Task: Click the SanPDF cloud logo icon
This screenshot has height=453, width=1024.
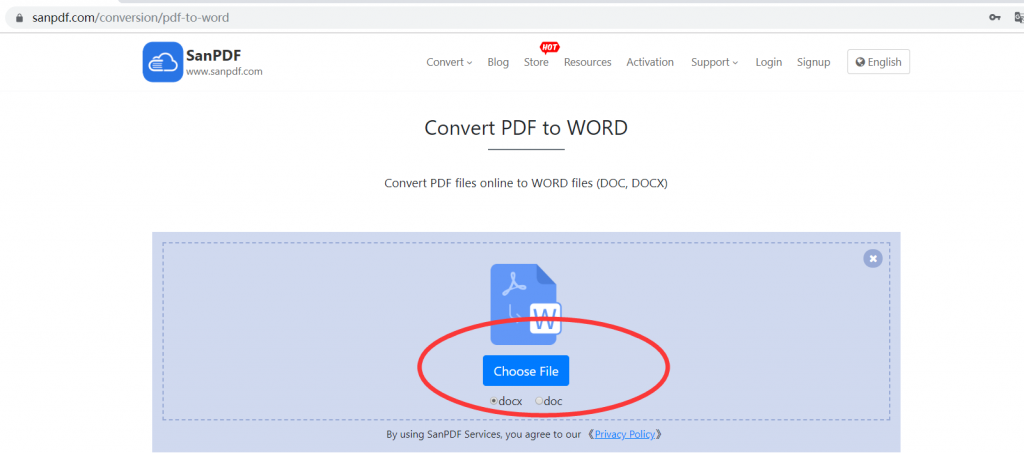Action: point(163,62)
